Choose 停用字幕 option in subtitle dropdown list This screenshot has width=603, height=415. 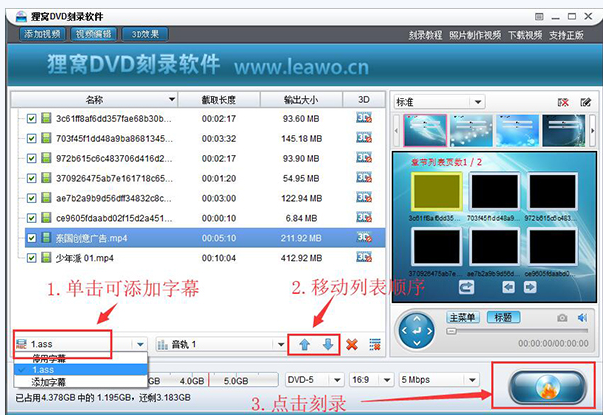pyautogui.click(x=49, y=359)
